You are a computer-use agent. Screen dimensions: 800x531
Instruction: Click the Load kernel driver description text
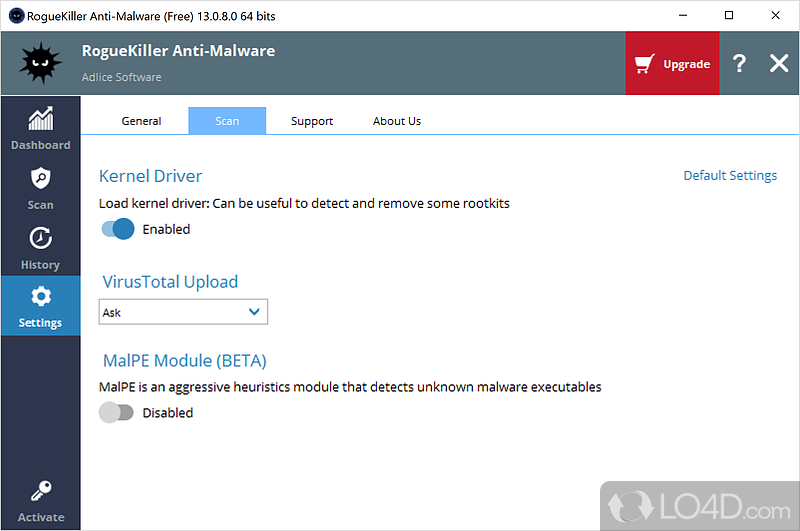(x=304, y=204)
